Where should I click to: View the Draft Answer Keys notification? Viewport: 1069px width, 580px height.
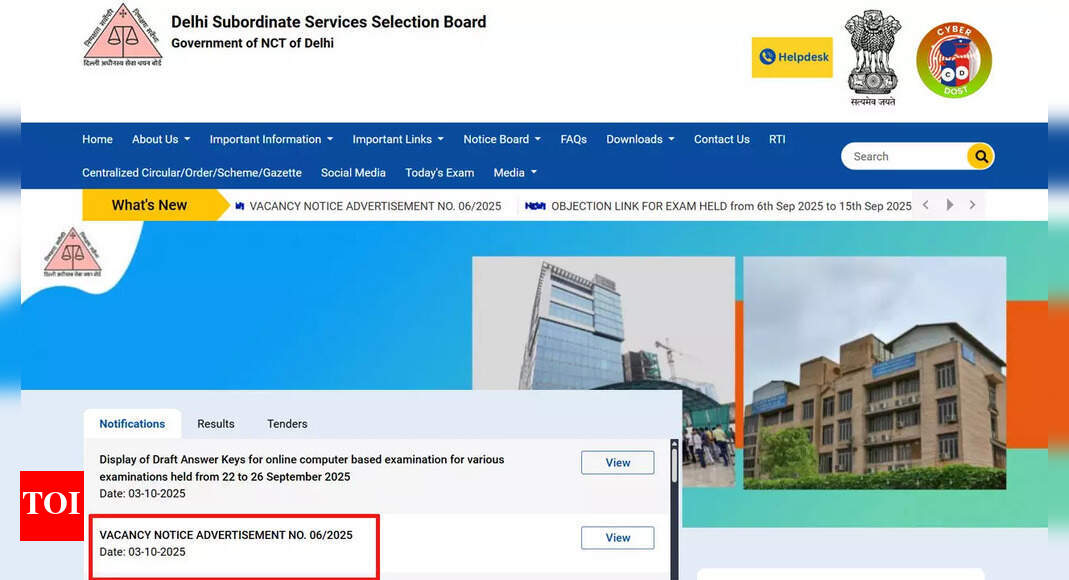617,463
